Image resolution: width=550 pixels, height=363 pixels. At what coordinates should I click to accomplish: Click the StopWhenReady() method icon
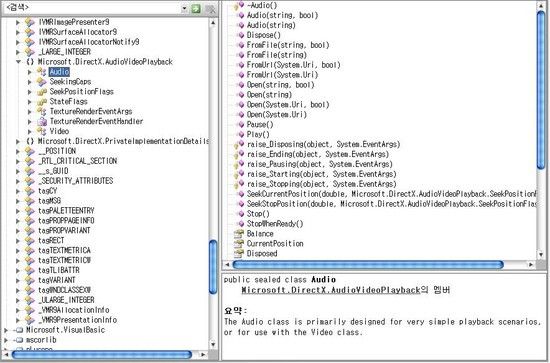(x=241, y=224)
